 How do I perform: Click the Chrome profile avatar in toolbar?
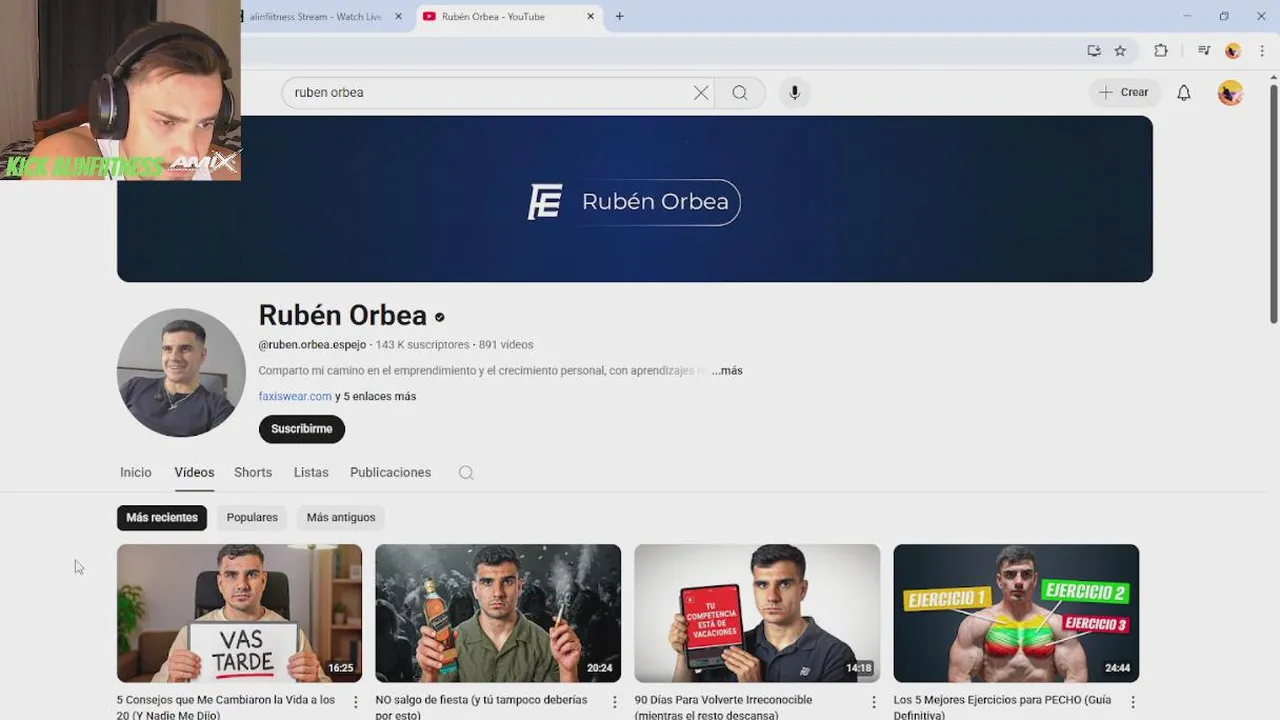[x=1233, y=51]
